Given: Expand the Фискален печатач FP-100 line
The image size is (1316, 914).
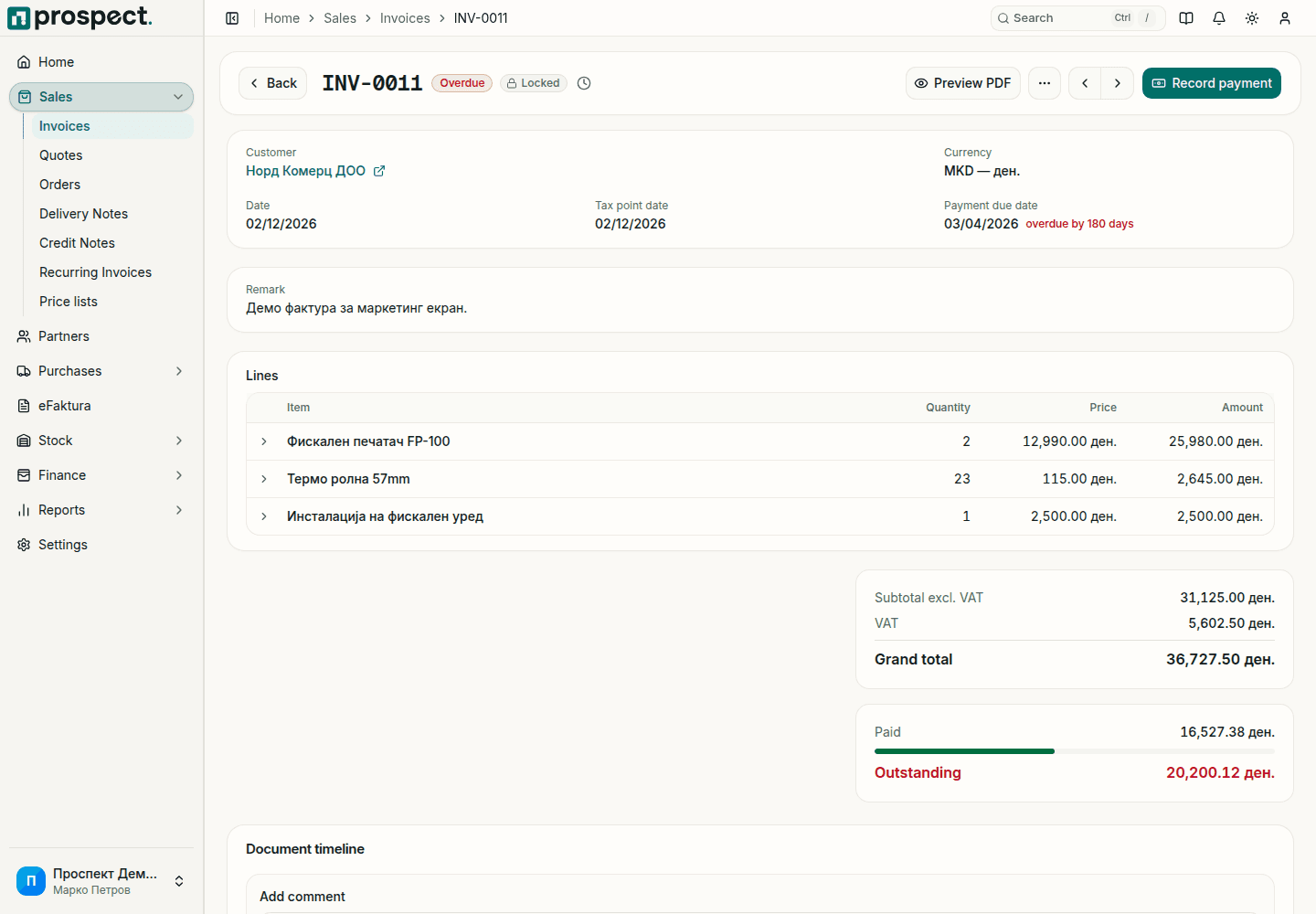Looking at the screenshot, I should [x=264, y=441].
